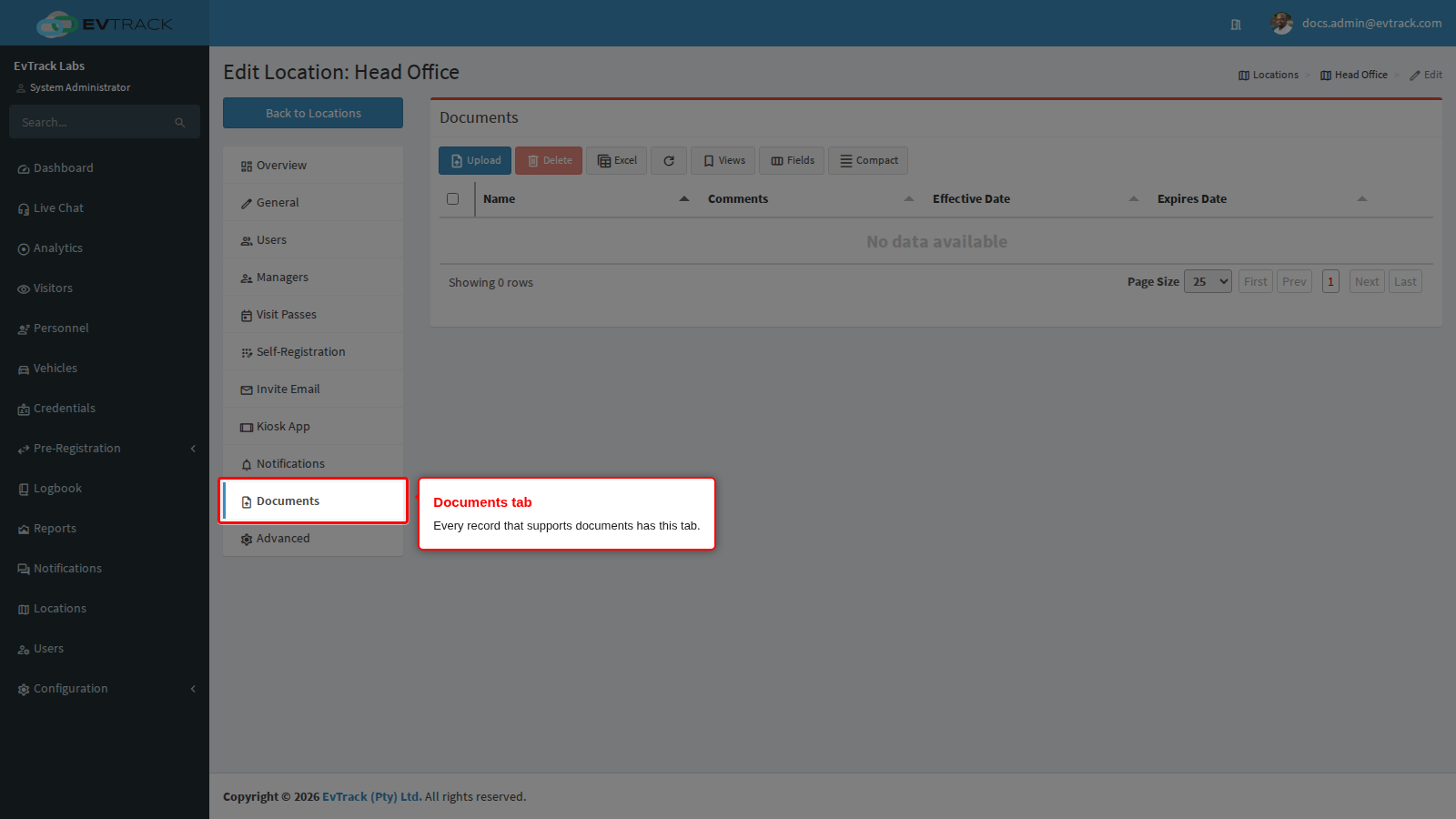
Task: Click the EvTrack (Pty) Ltd. footer link
Action: coord(372,796)
